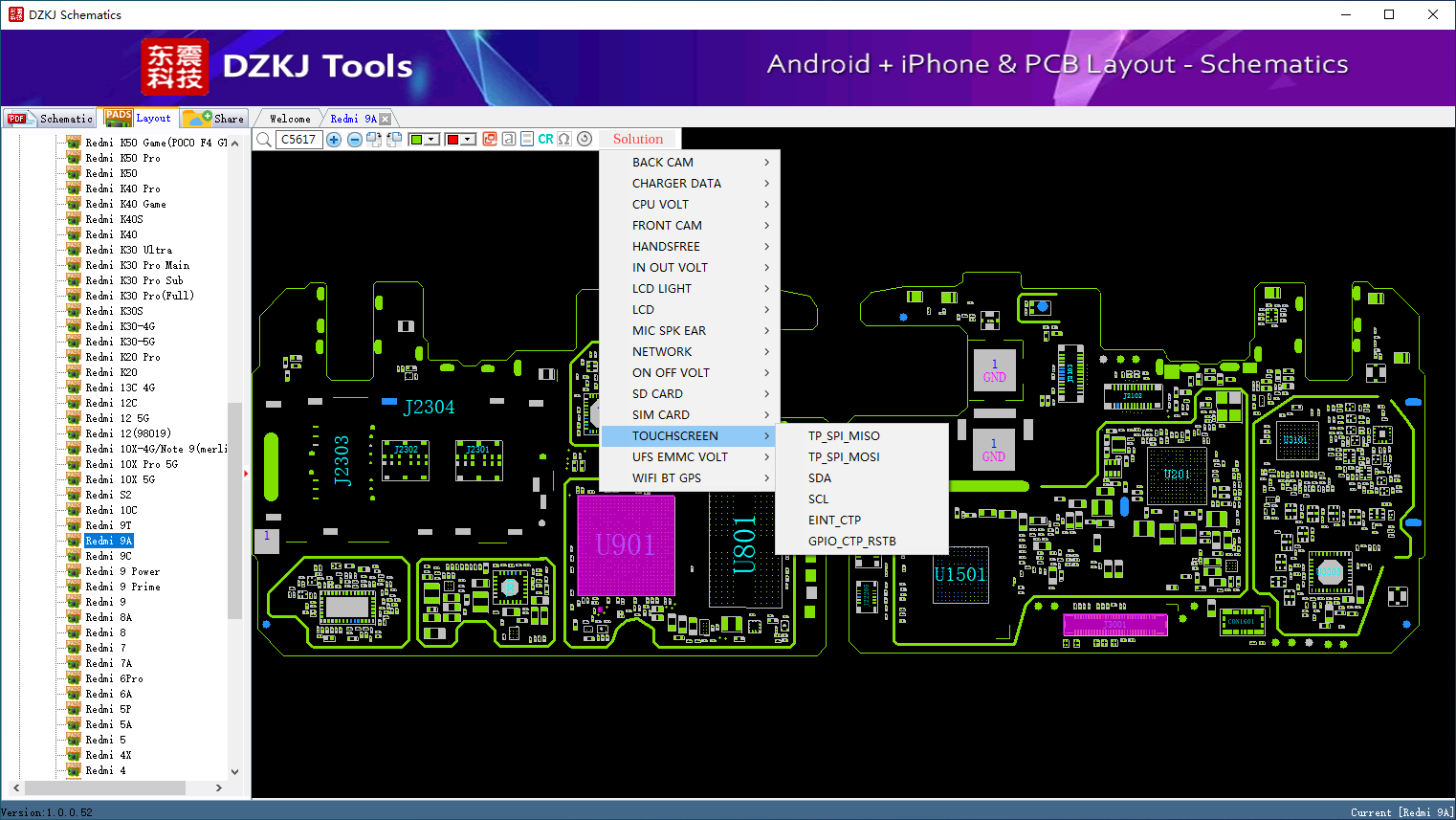Click the rotate board counter-clockwise icon
The width and height of the screenshot is (1456, 820).
[x=393, y=140]
